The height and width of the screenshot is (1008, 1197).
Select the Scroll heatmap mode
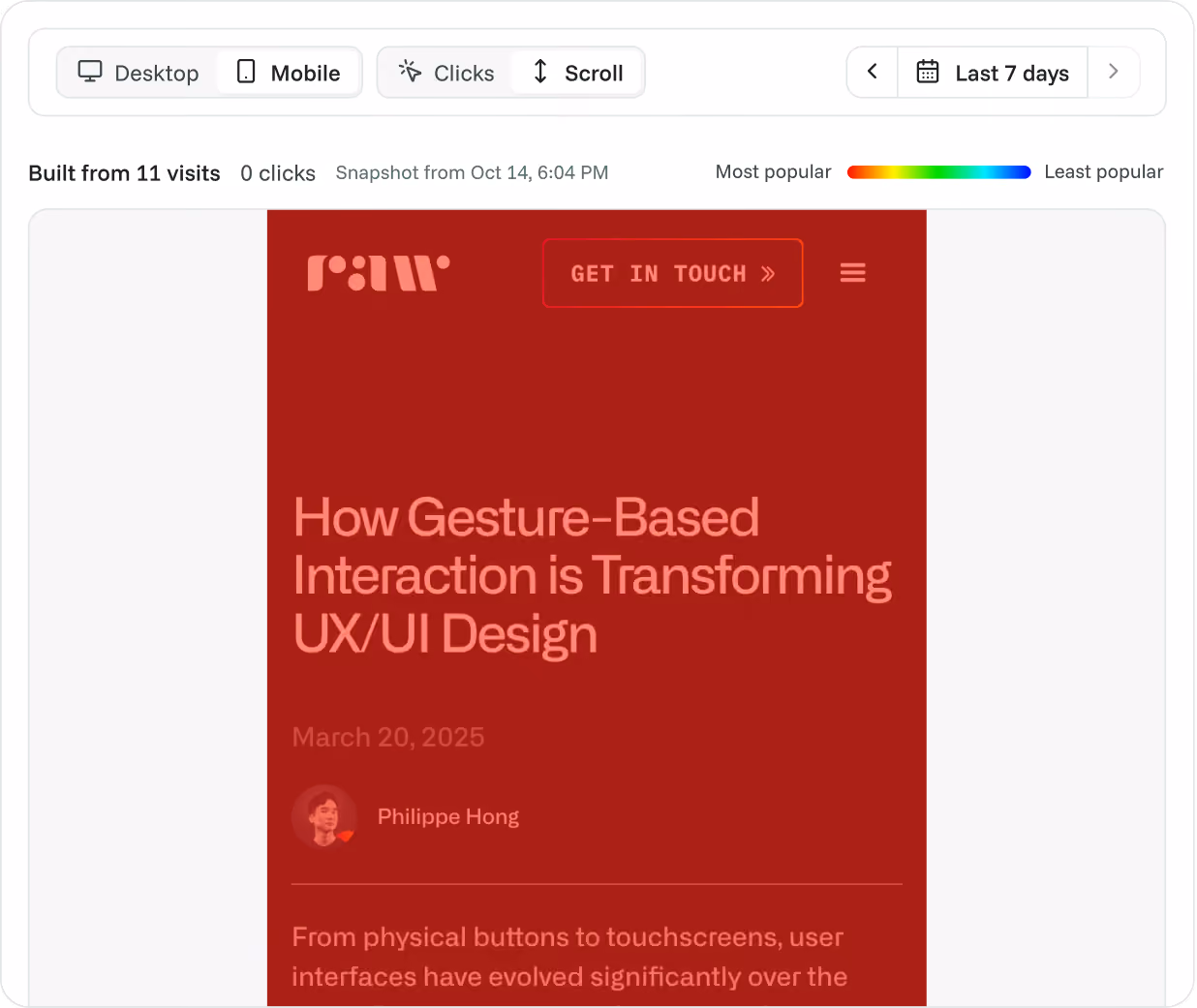tap(577, 73)
